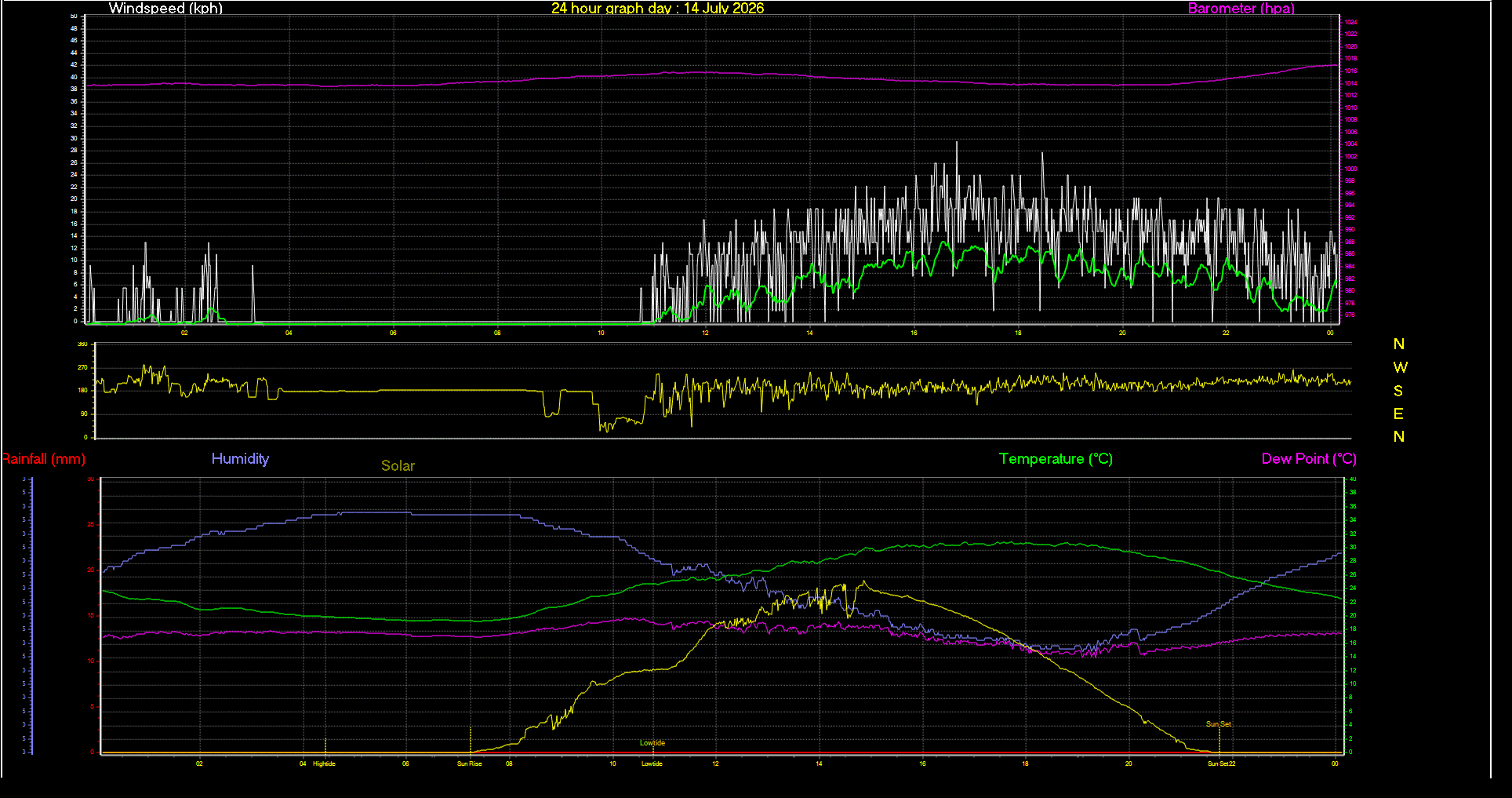Select the "22" hour label under windspeed graph
This screenshot has width=1512, height=798.
(1226, 333)
